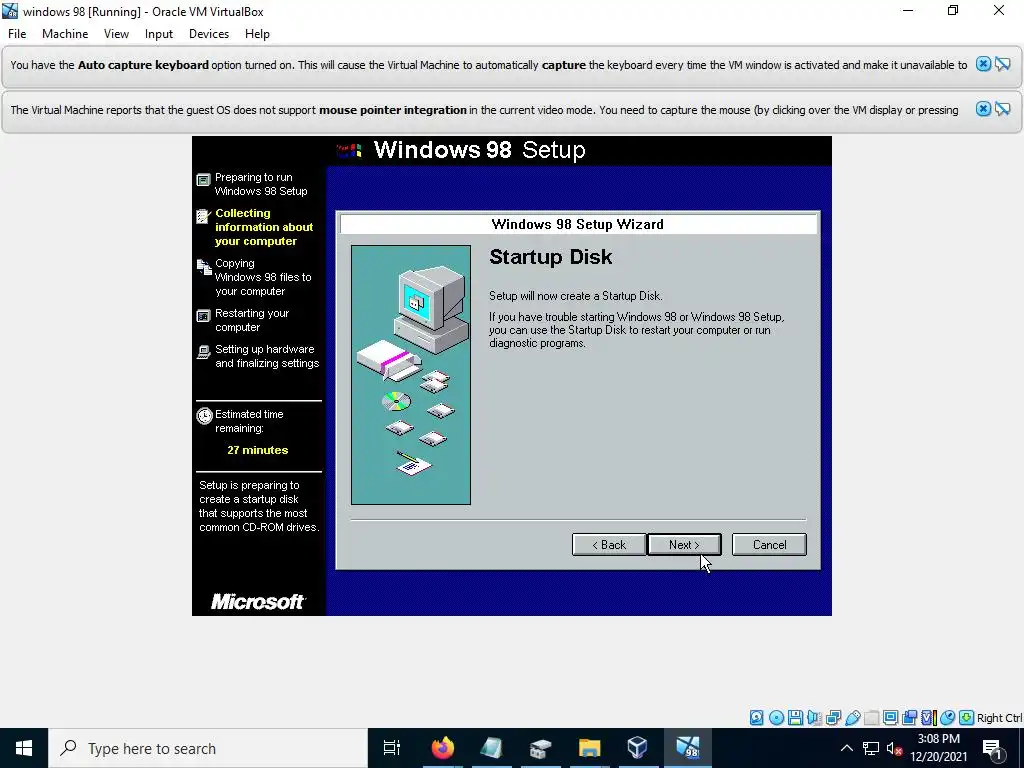Click the computer and disks illustration
This screenshot has width=1024, height=768.
click(x=411, y=375)
